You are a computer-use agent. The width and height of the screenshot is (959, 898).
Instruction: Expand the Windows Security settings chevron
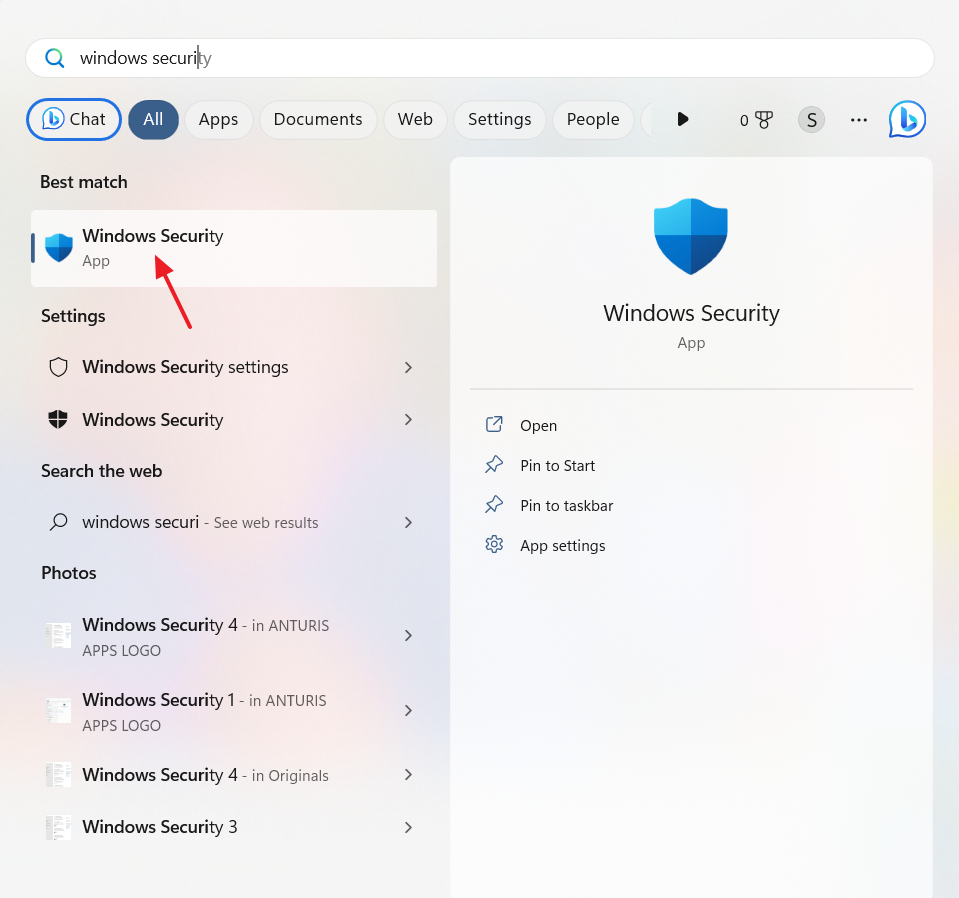(x=408, y=367)
